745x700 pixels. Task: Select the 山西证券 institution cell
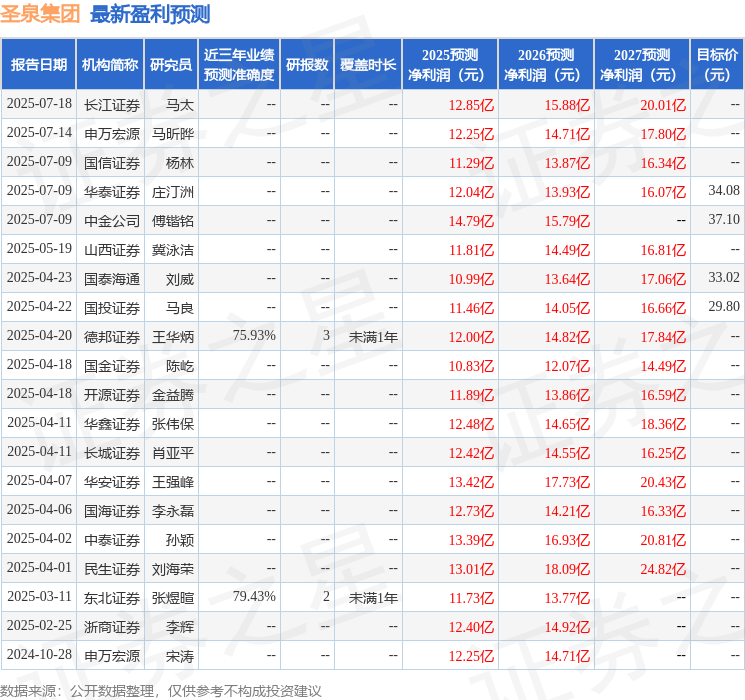112,250
